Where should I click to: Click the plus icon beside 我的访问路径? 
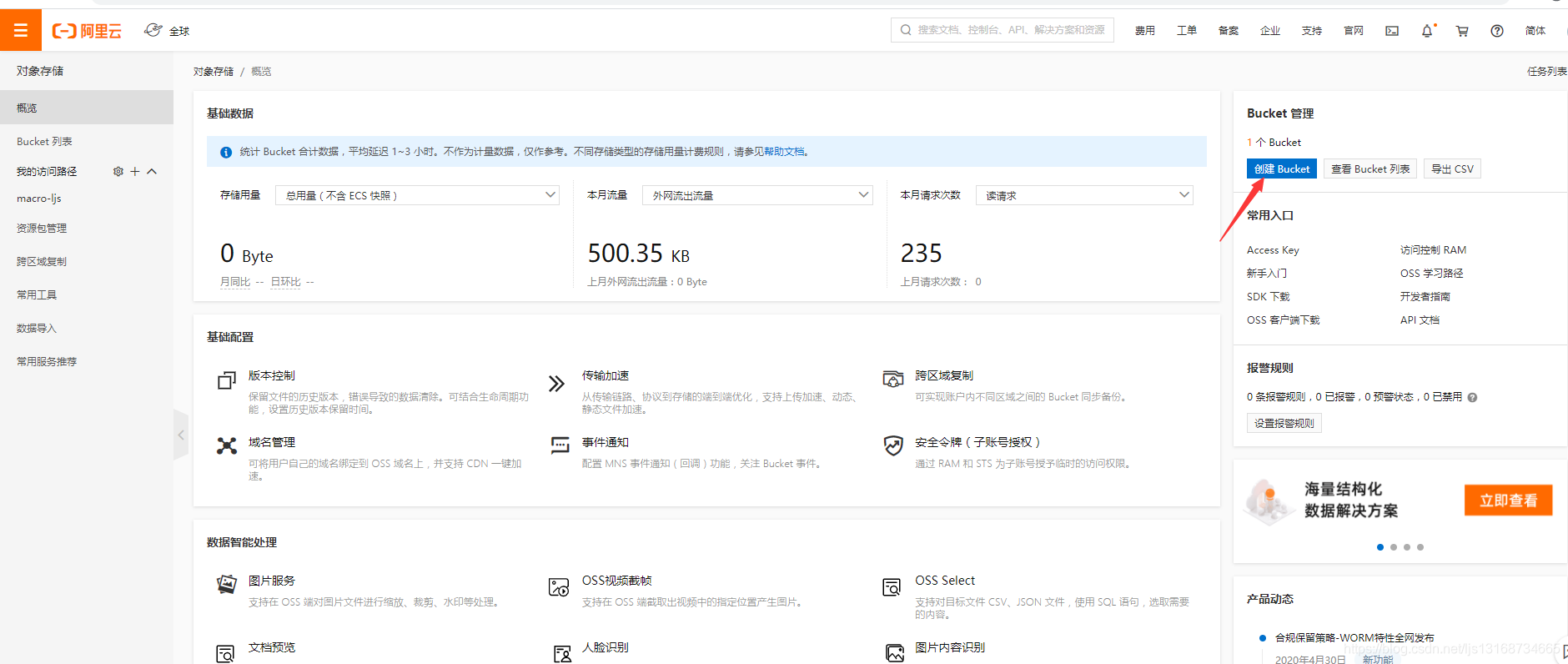click(135, 171)
